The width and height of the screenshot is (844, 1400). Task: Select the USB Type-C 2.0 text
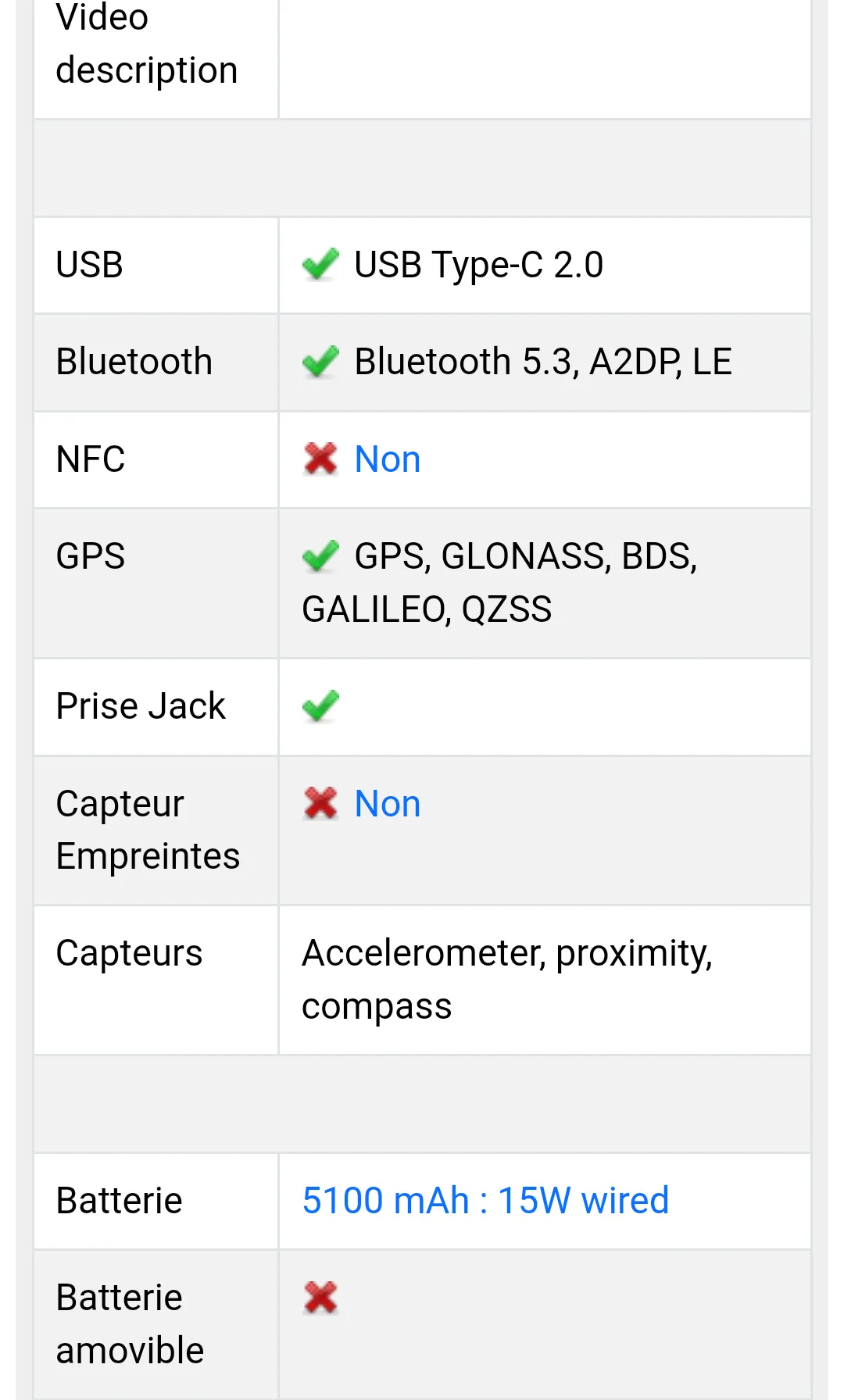(478, 265)
